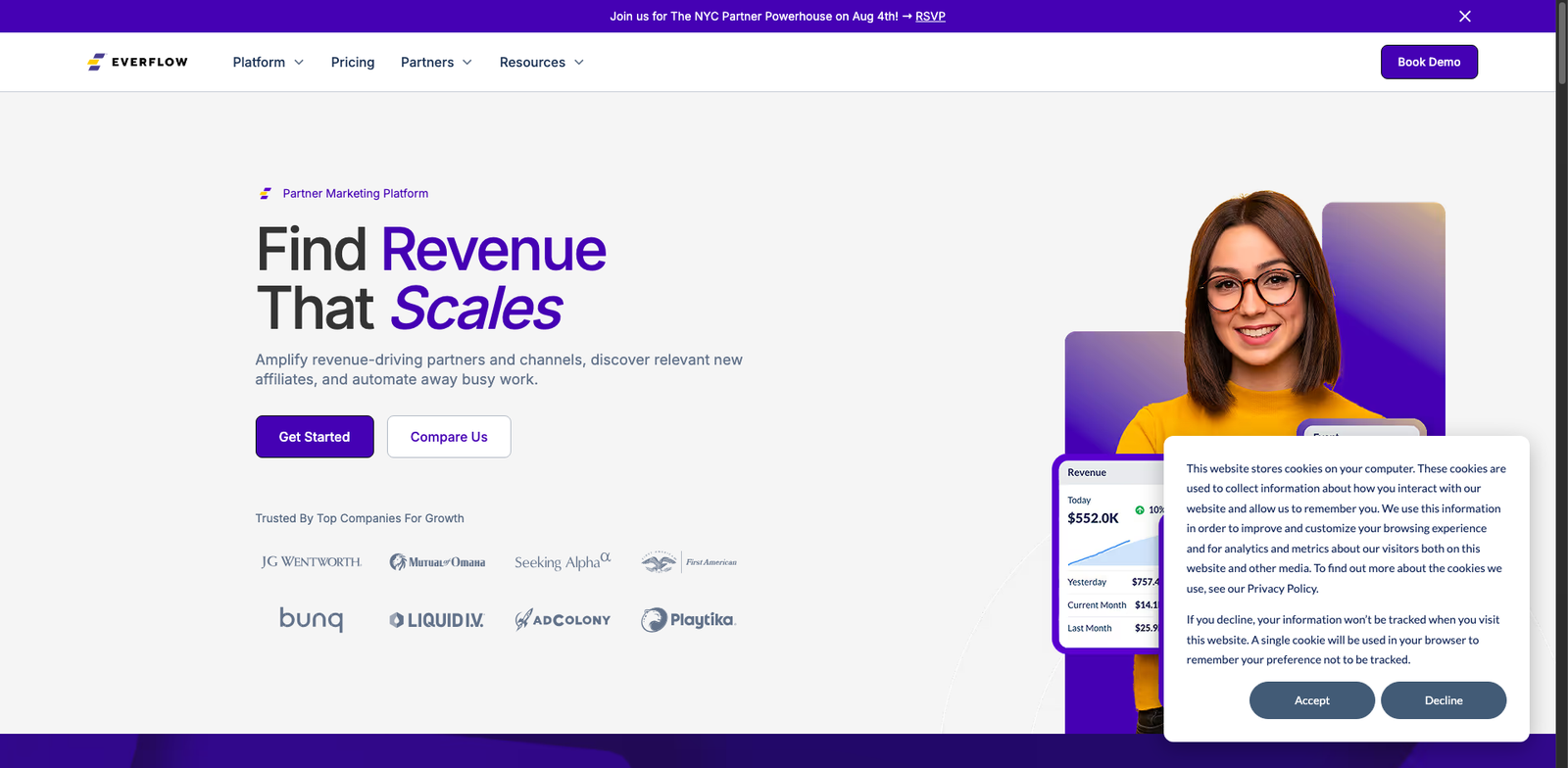Click the JG Wentworth logo
The width and height of the screenshot is (1568, 768).
(x=311, y=562)
